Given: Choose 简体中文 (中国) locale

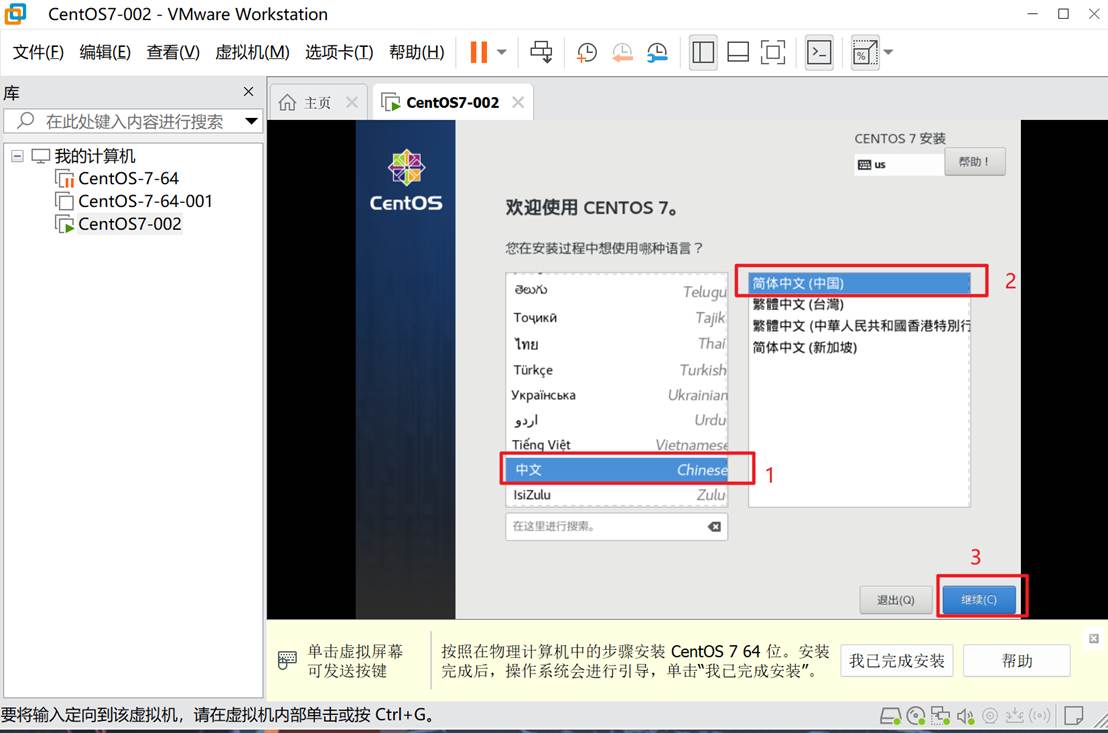Looking at the screenshot, I should coord(859,283).
